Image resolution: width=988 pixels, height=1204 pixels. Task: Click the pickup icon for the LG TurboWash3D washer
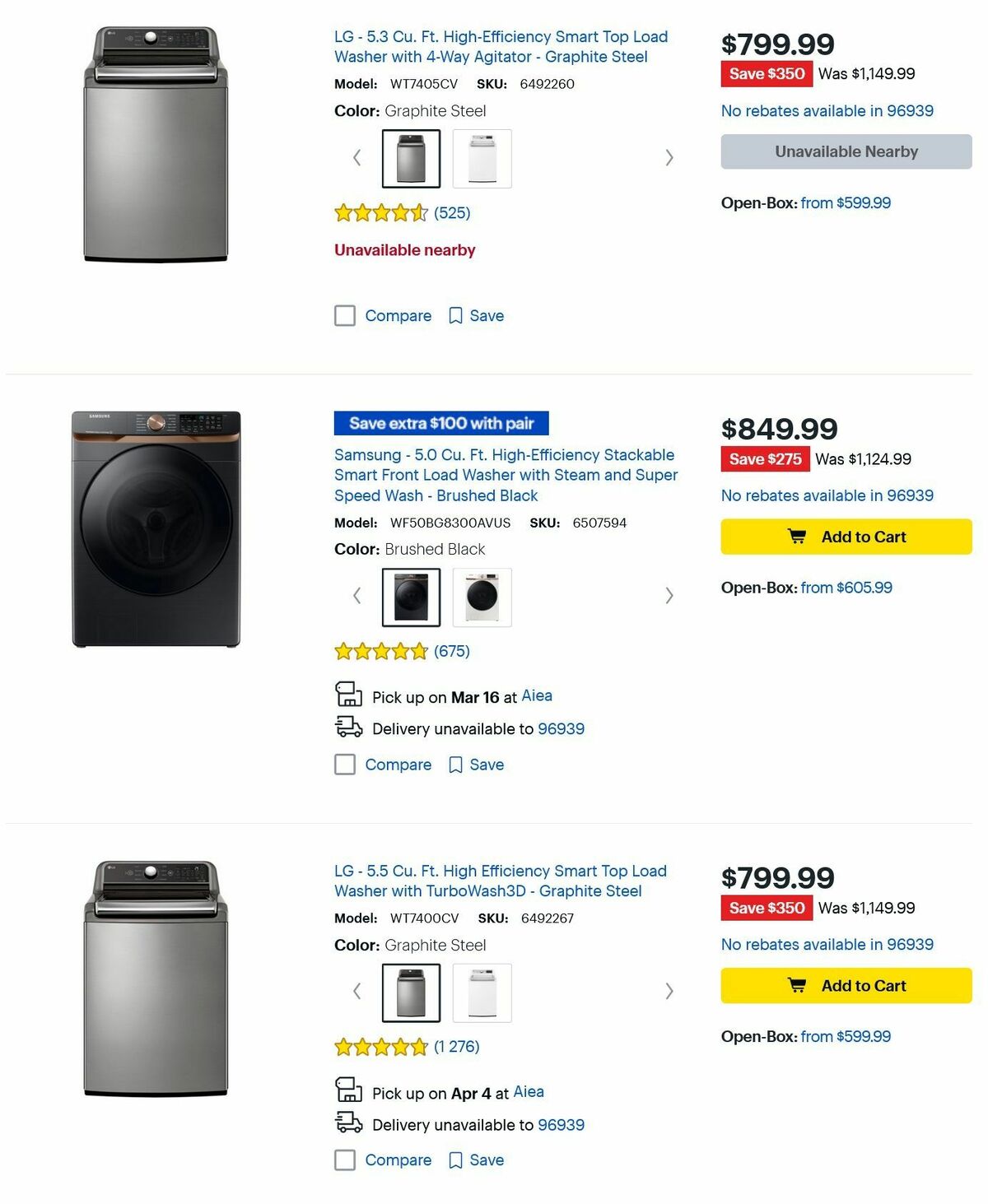[350, 1091]
